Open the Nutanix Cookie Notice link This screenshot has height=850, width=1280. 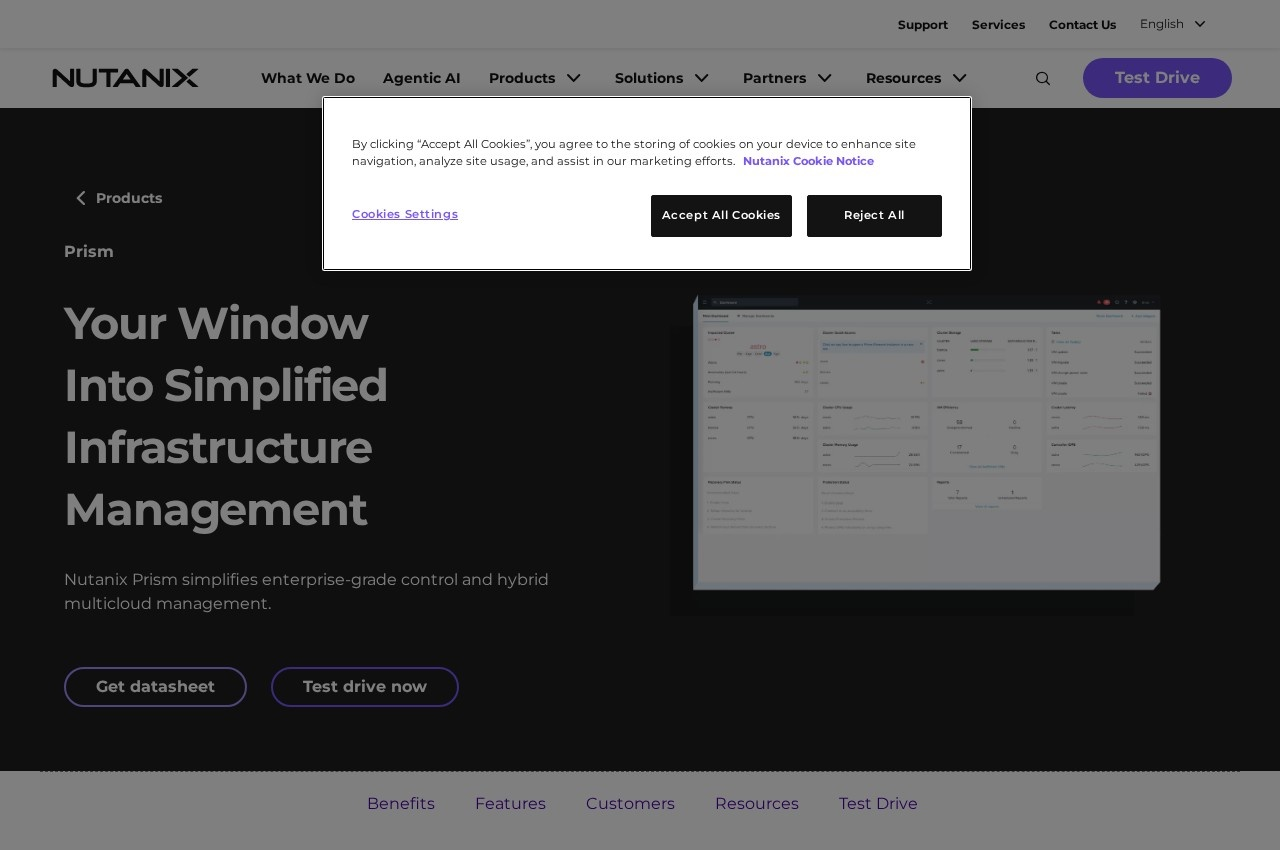tap(808, 161)
